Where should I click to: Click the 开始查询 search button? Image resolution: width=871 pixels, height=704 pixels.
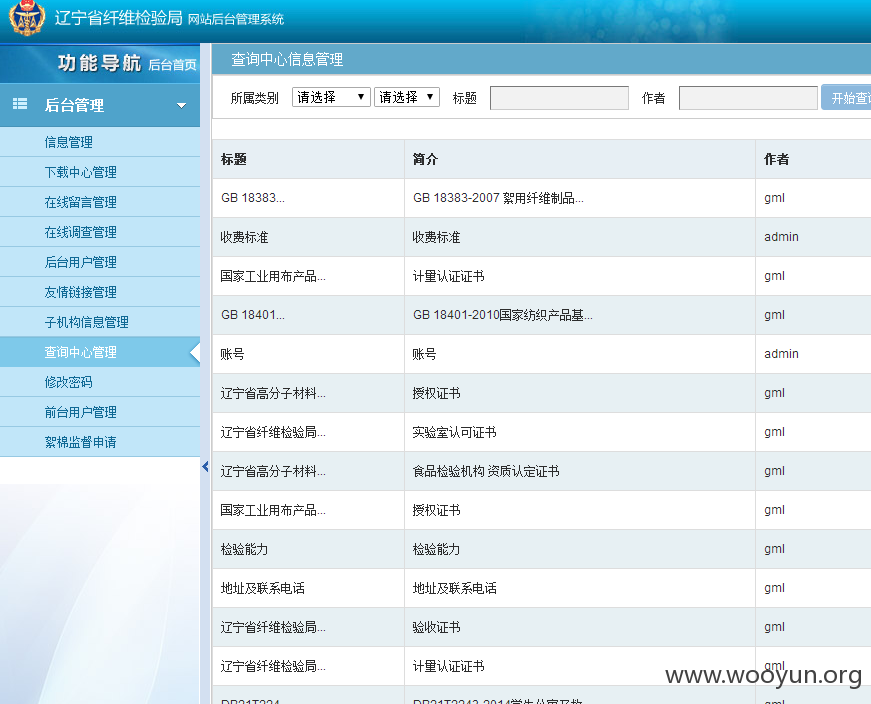point(846,98)
